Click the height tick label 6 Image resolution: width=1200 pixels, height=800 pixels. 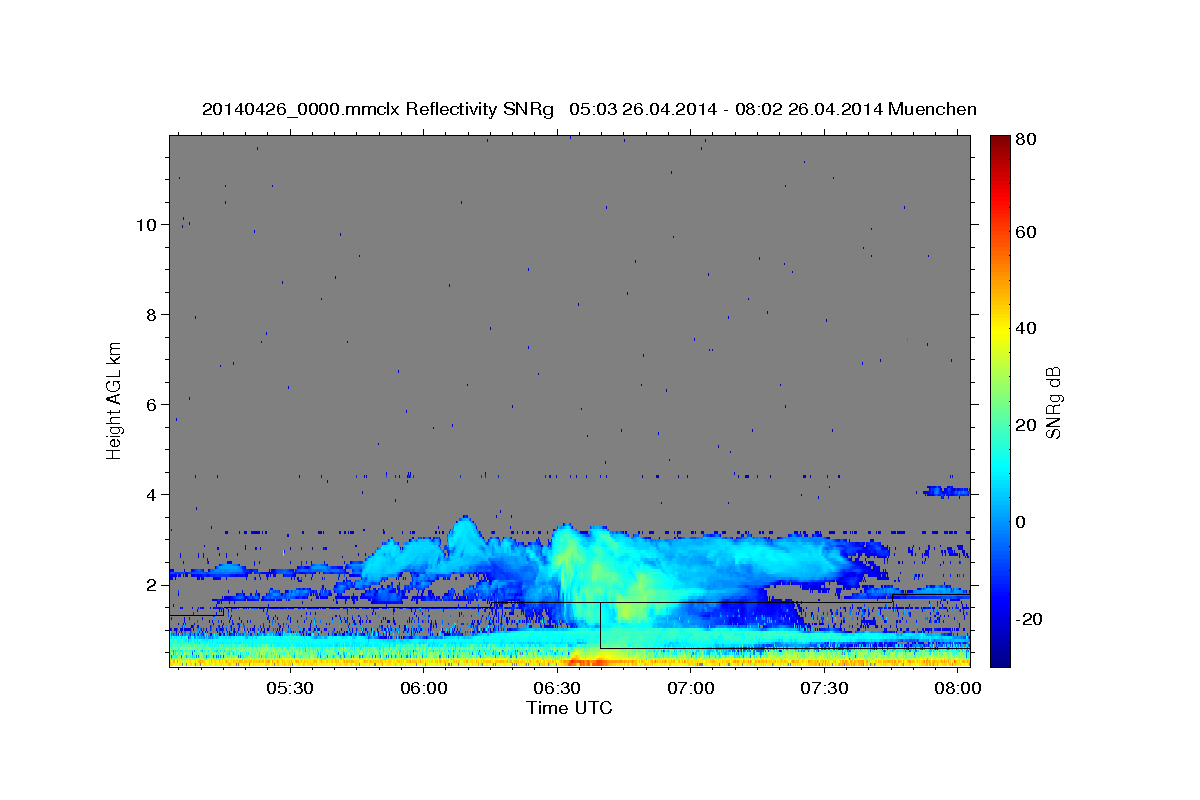tap(152, 405)
